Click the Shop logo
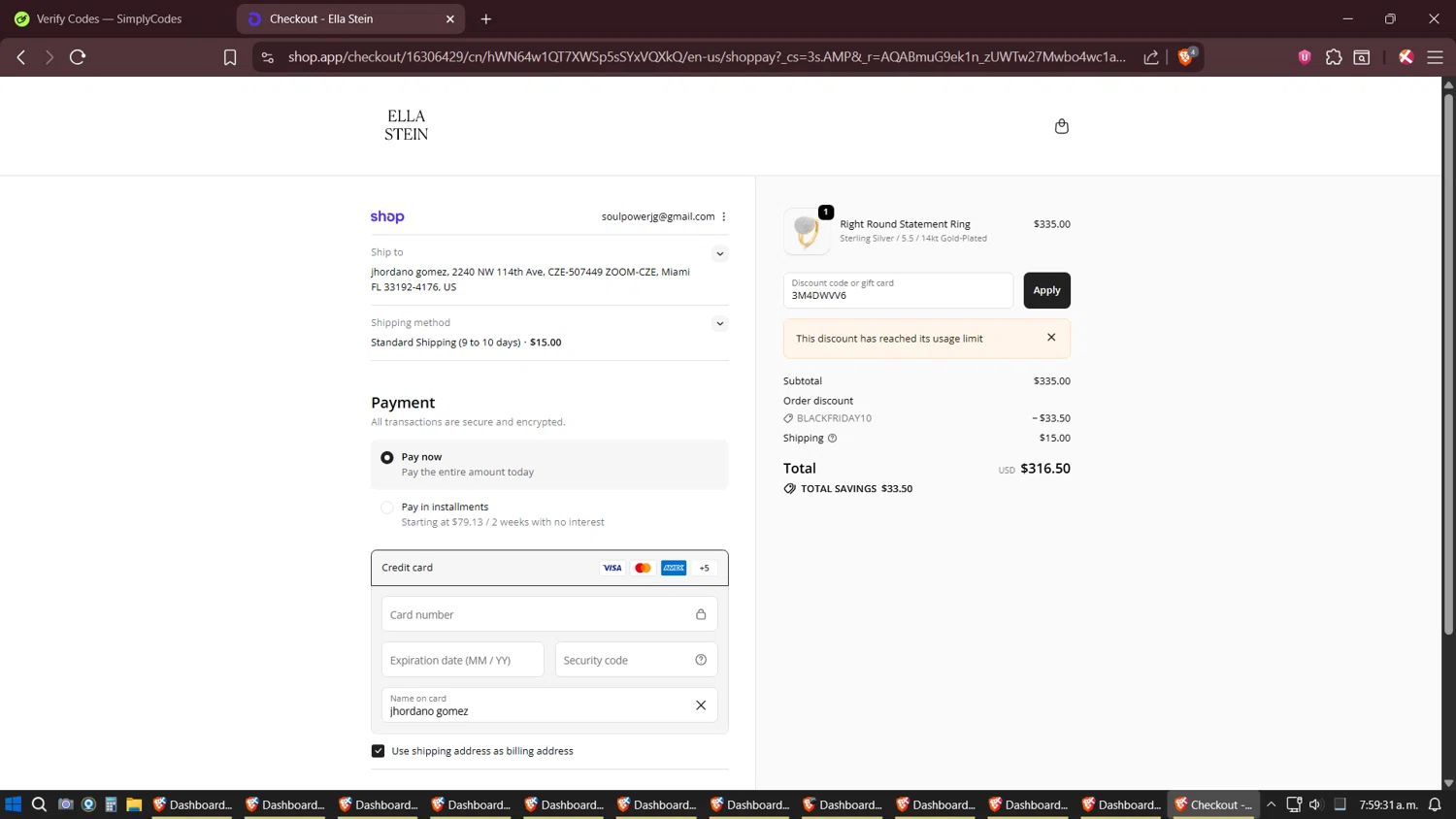This screenshot has height=819, width=1456. coord(387,216)
